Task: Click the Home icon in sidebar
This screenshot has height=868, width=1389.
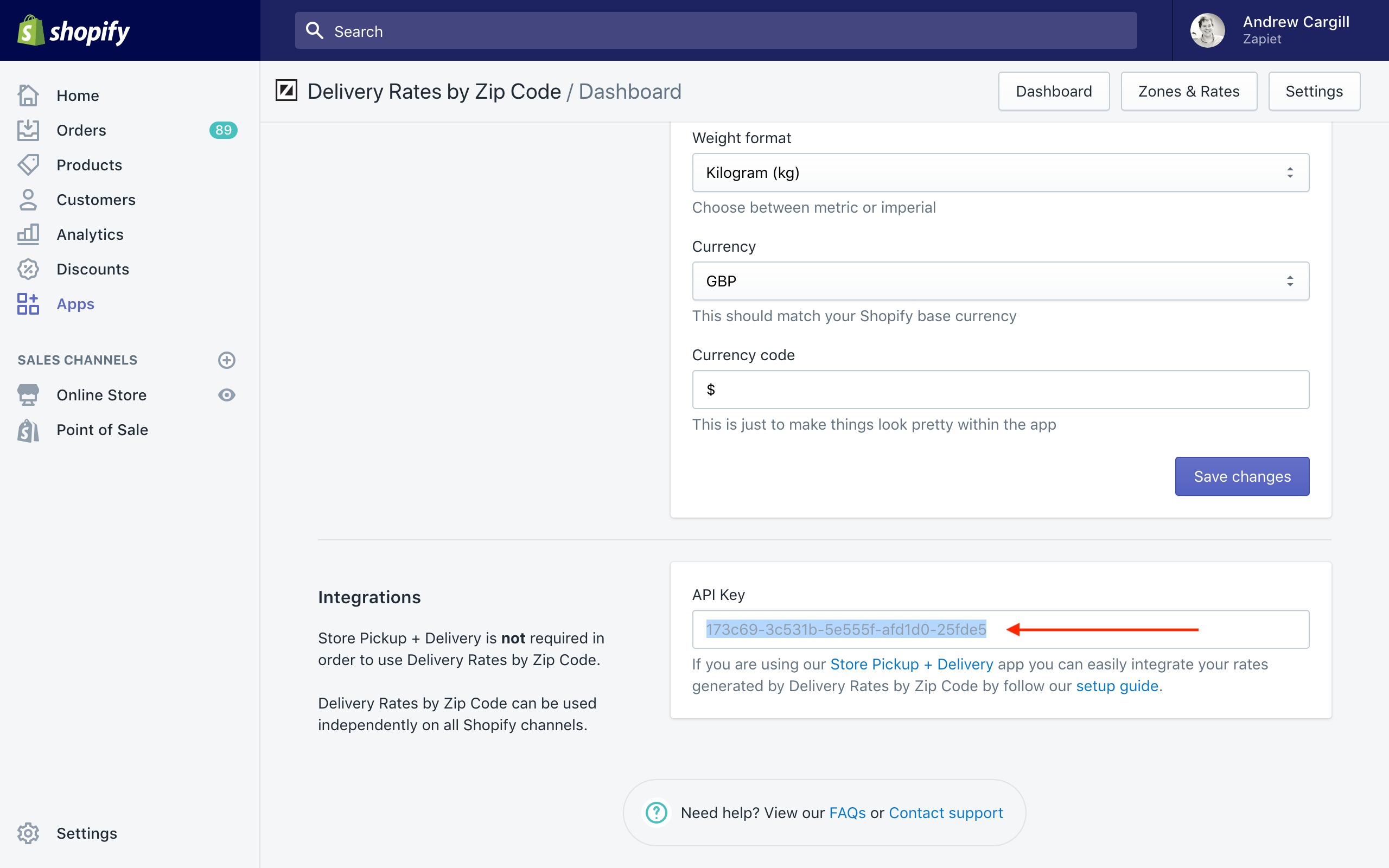Action: click(28, 95)
